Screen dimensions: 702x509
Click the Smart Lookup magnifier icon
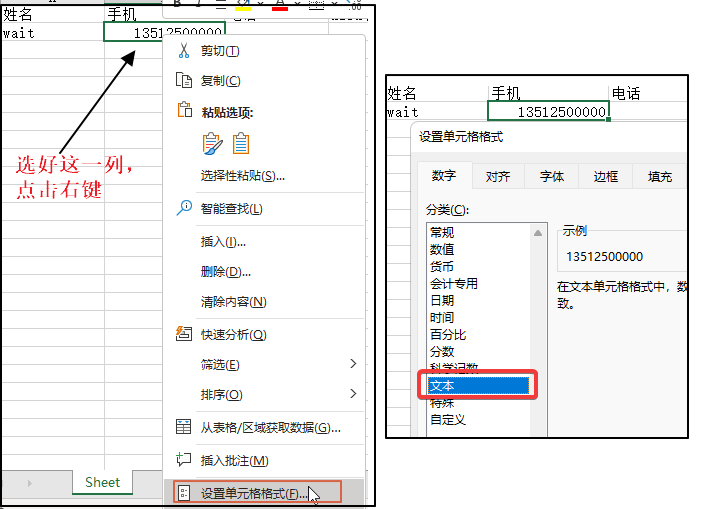[183, 208]
